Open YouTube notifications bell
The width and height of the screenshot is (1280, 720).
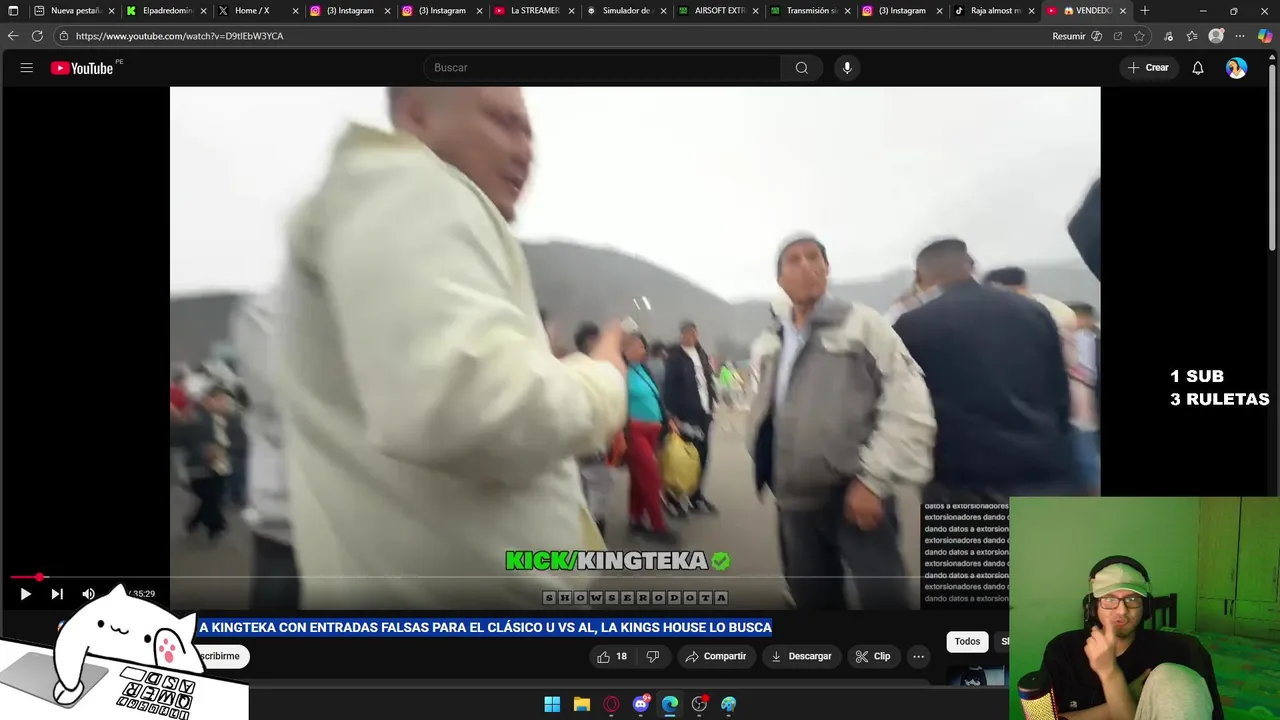pos(1197,68)
